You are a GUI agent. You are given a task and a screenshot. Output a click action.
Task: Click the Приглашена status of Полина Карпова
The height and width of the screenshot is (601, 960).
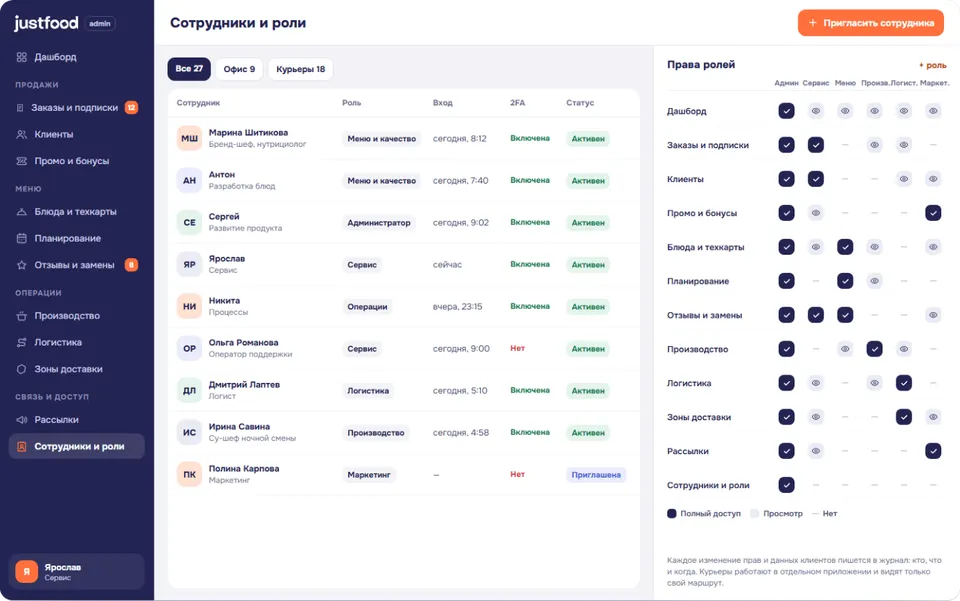(x=596, y=475)
